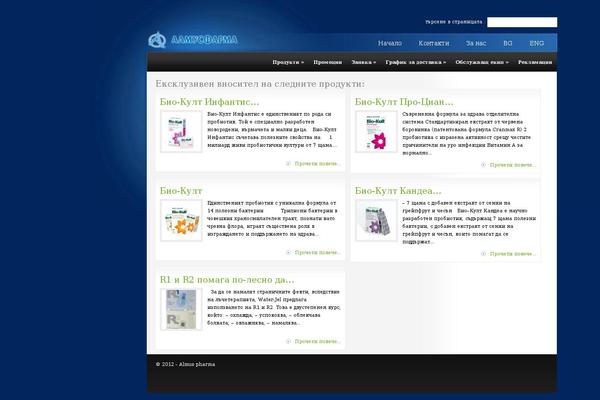The image size is (600, 400).
Task: Open the Био-Култ Кандеа heading link
Action: point(398,191)
